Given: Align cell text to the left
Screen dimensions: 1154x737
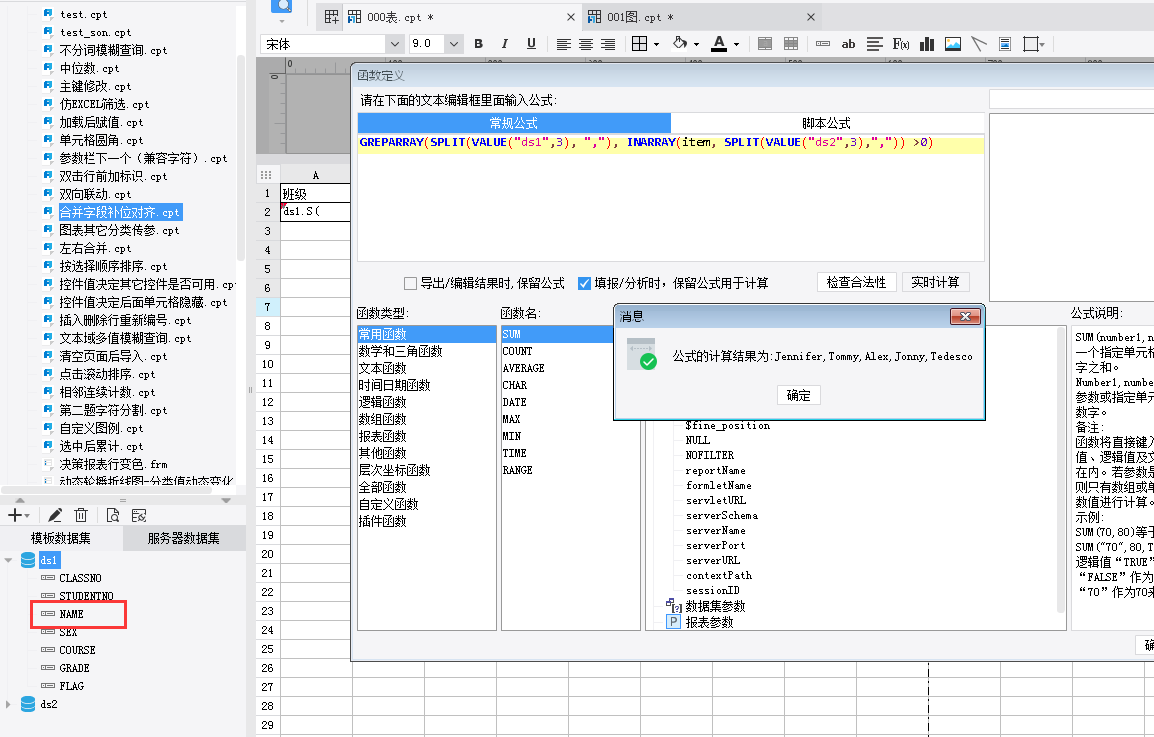Looking at the screenshot, I should [x=564, y=44].
